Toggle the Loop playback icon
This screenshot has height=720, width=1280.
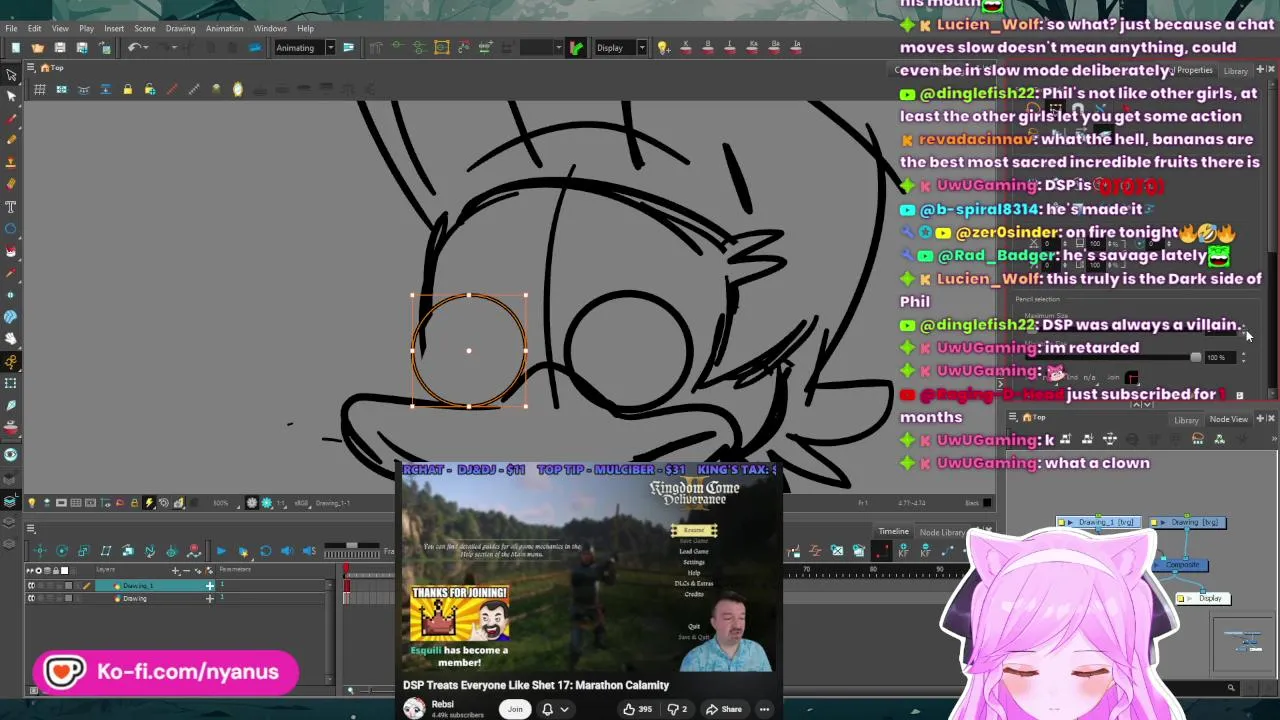tap(265, 551)
